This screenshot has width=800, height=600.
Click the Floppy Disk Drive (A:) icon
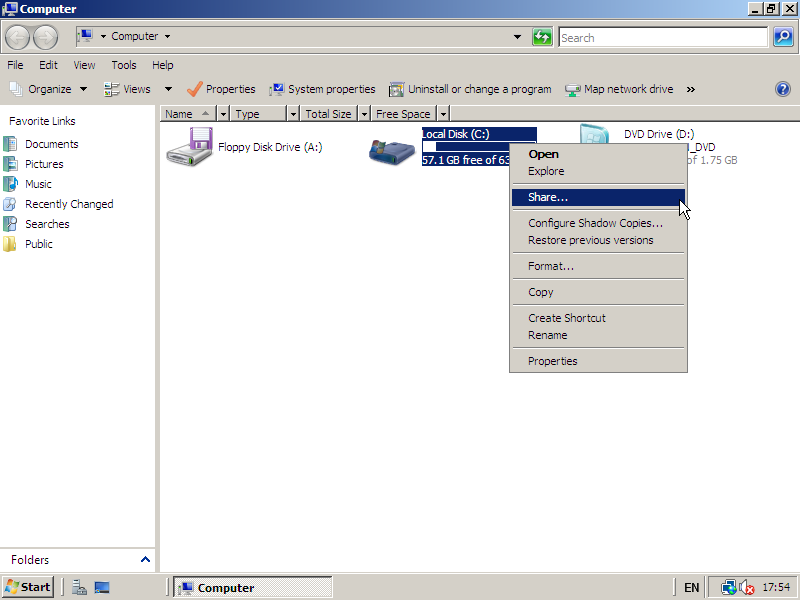[x=189, y=147]
